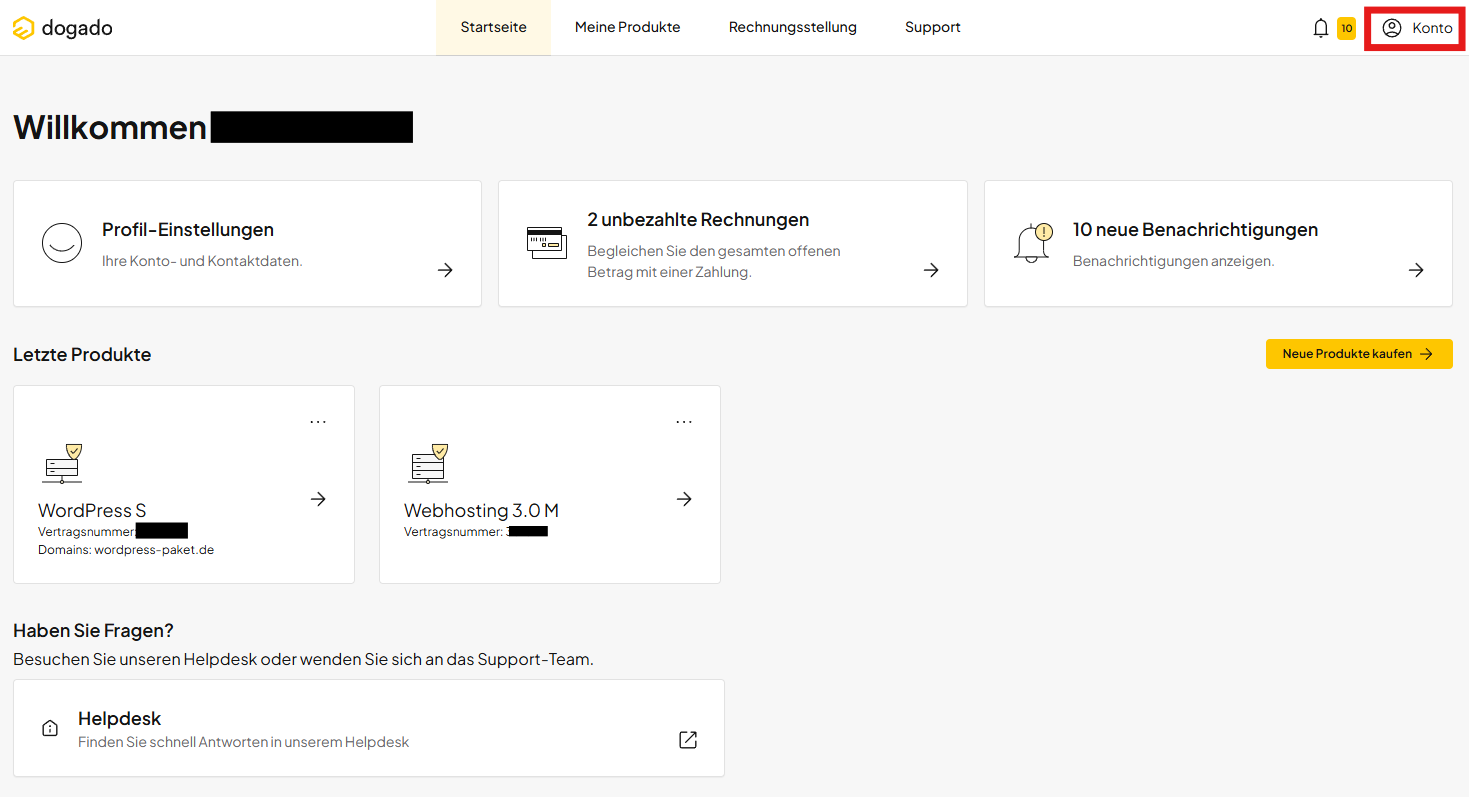The width and height of the screenshot is (1469, 797).
Task: Go to the Support tab
Action: [x=932, y=28]
